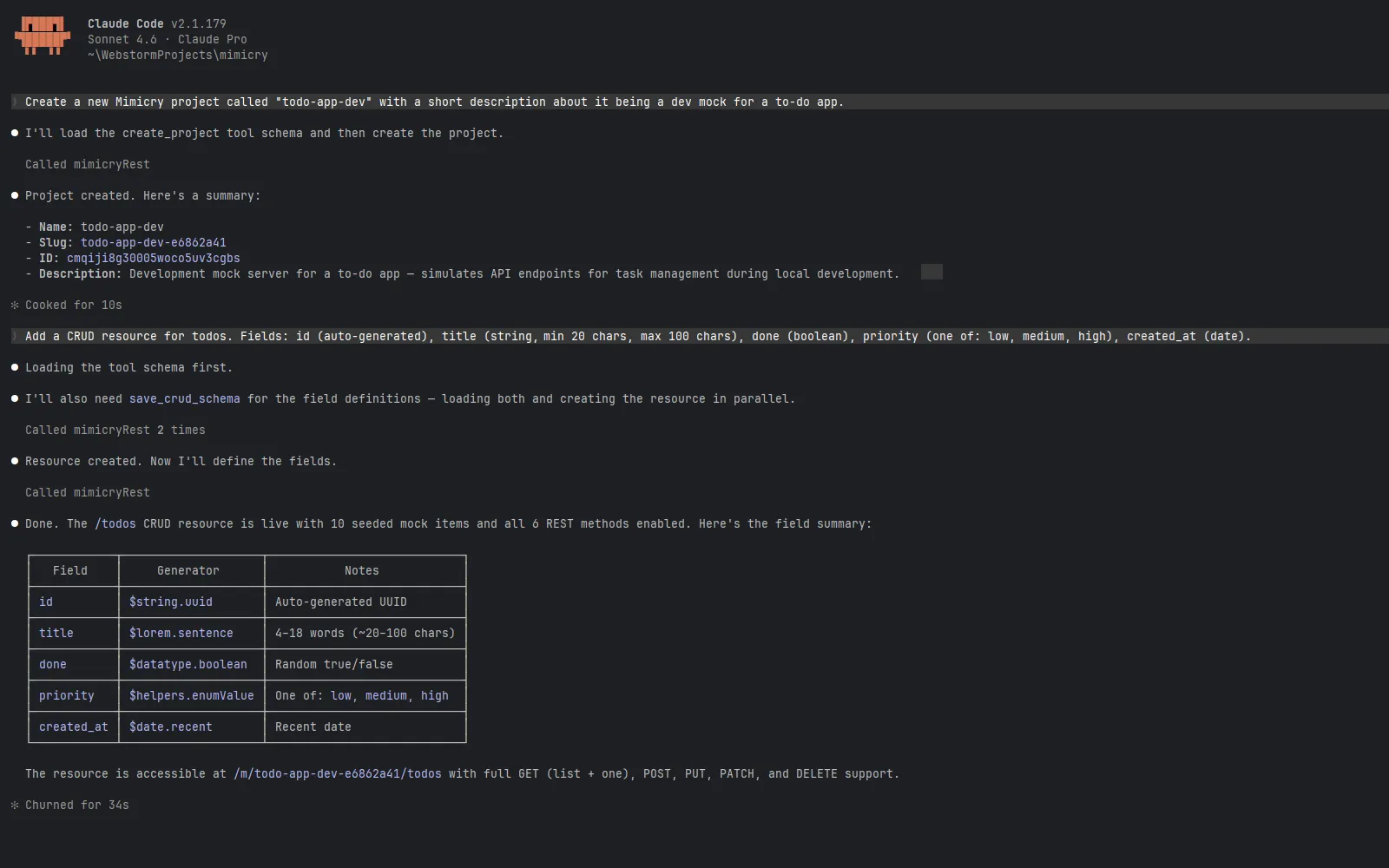Viewport: 1389px width, 868px height.
Task: Click the 'Description:' label in the project summary
Action: 81,274
